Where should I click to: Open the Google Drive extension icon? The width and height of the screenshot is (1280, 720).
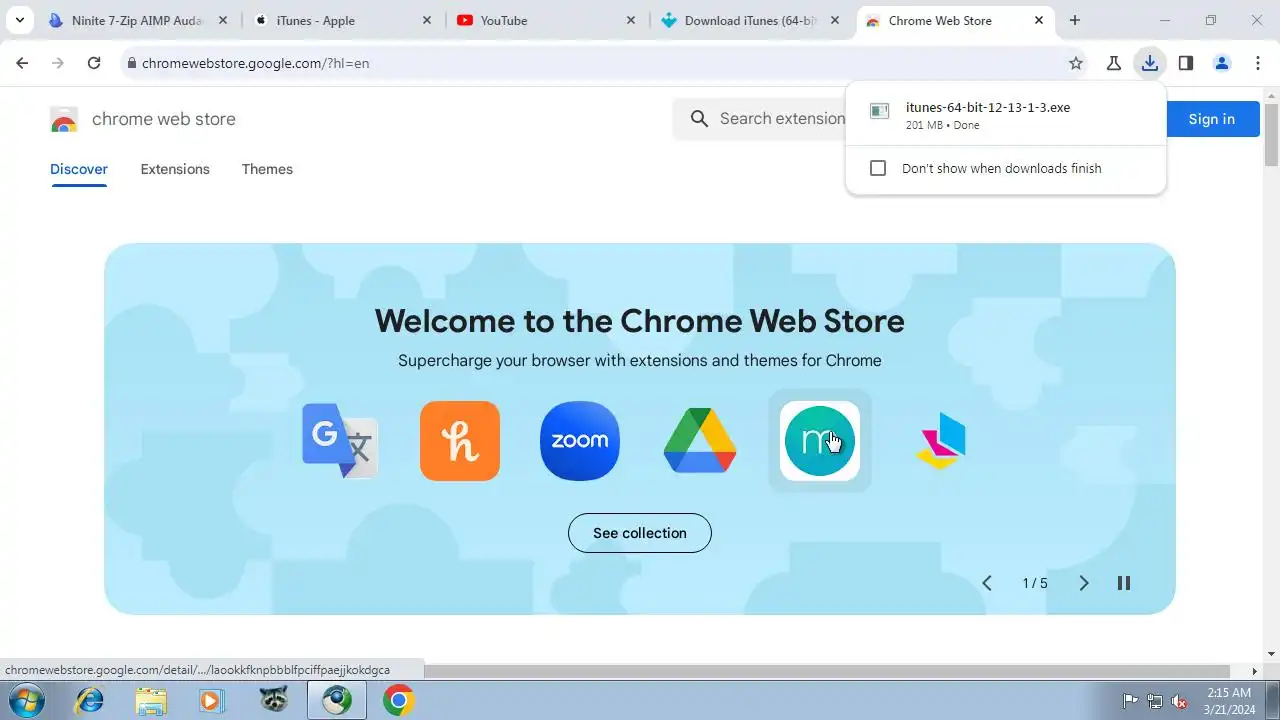700,441
